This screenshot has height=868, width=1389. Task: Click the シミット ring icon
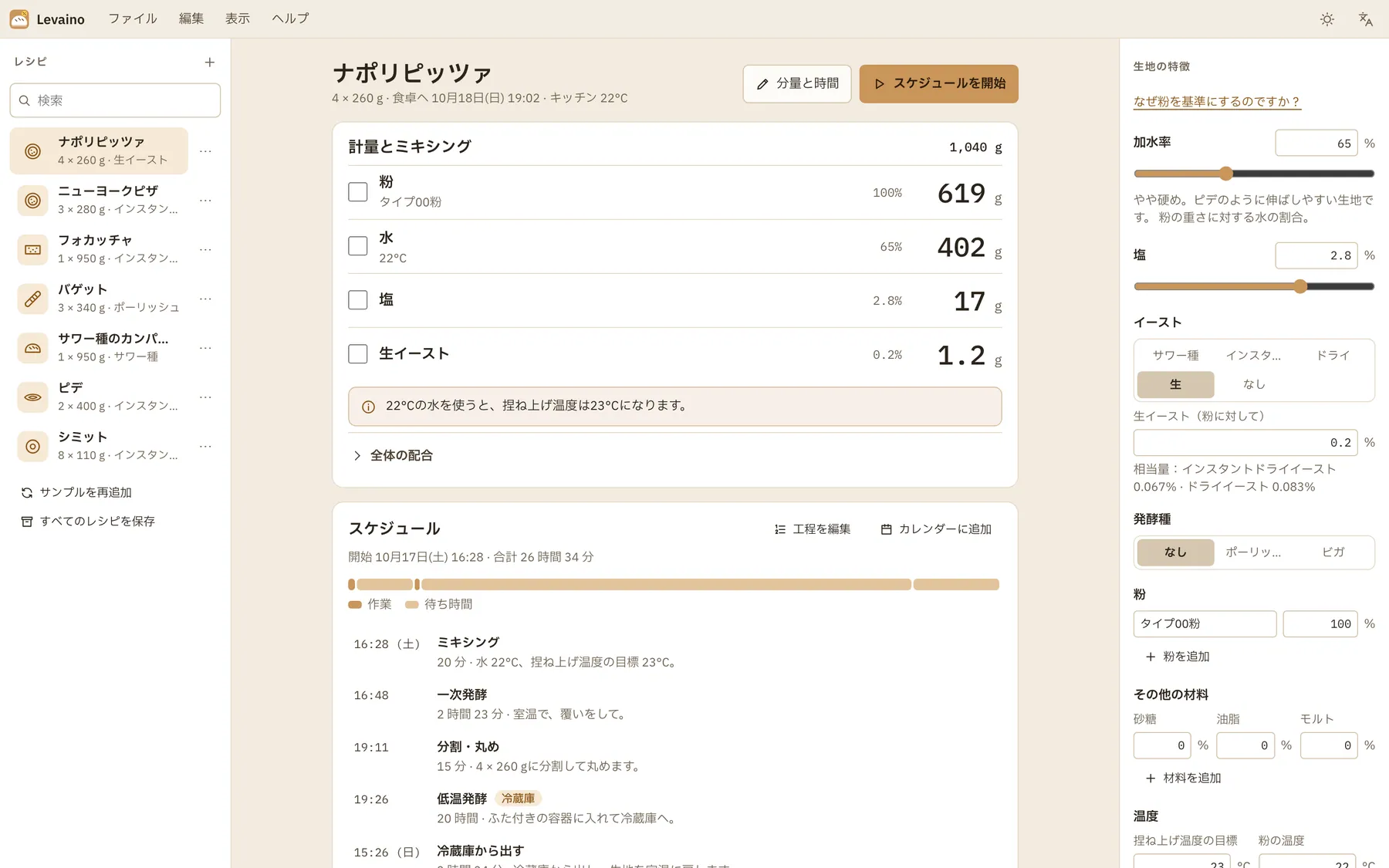coord(32,447)
